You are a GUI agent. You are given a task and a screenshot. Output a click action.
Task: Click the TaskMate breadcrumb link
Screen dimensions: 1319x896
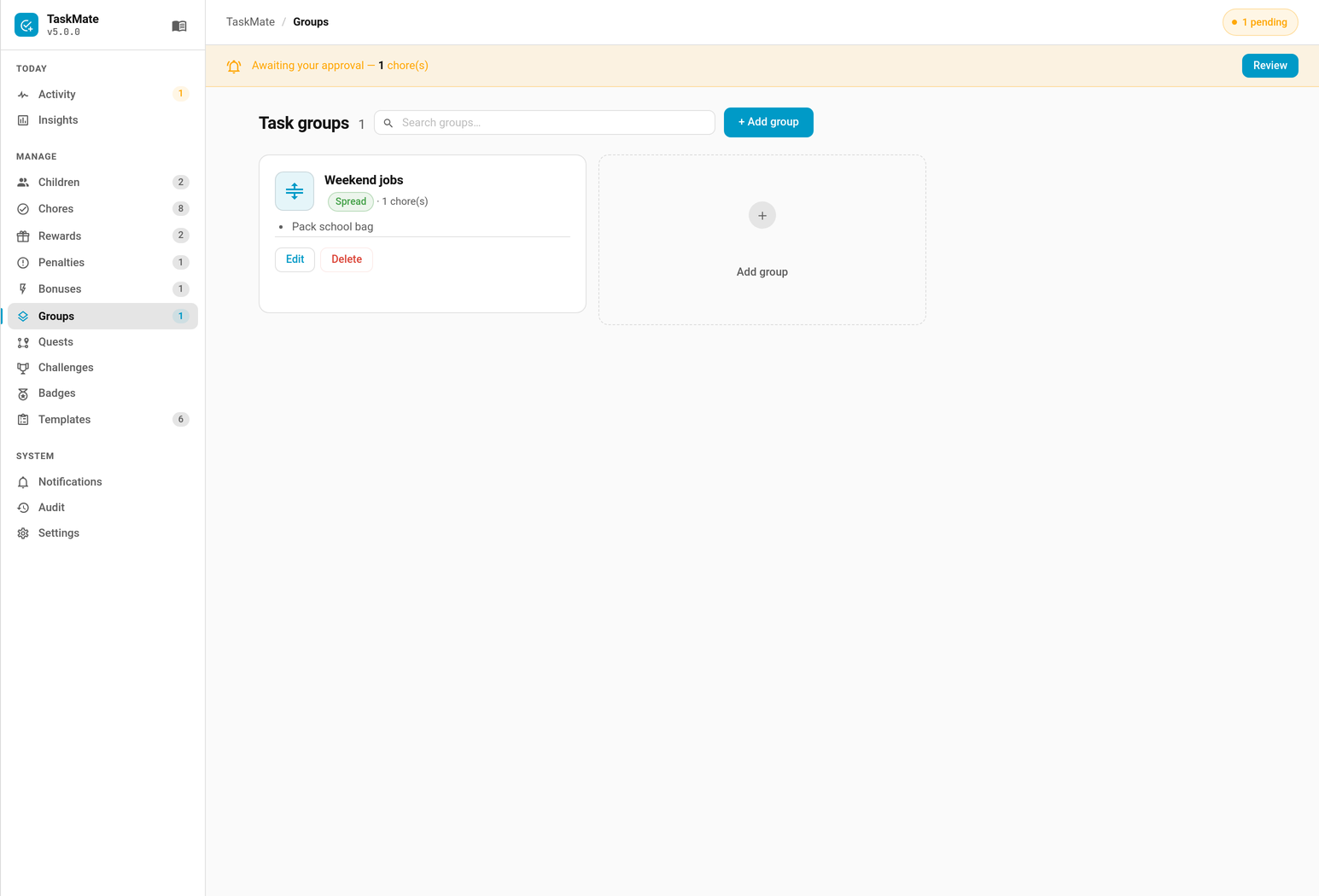pos(250,22)
